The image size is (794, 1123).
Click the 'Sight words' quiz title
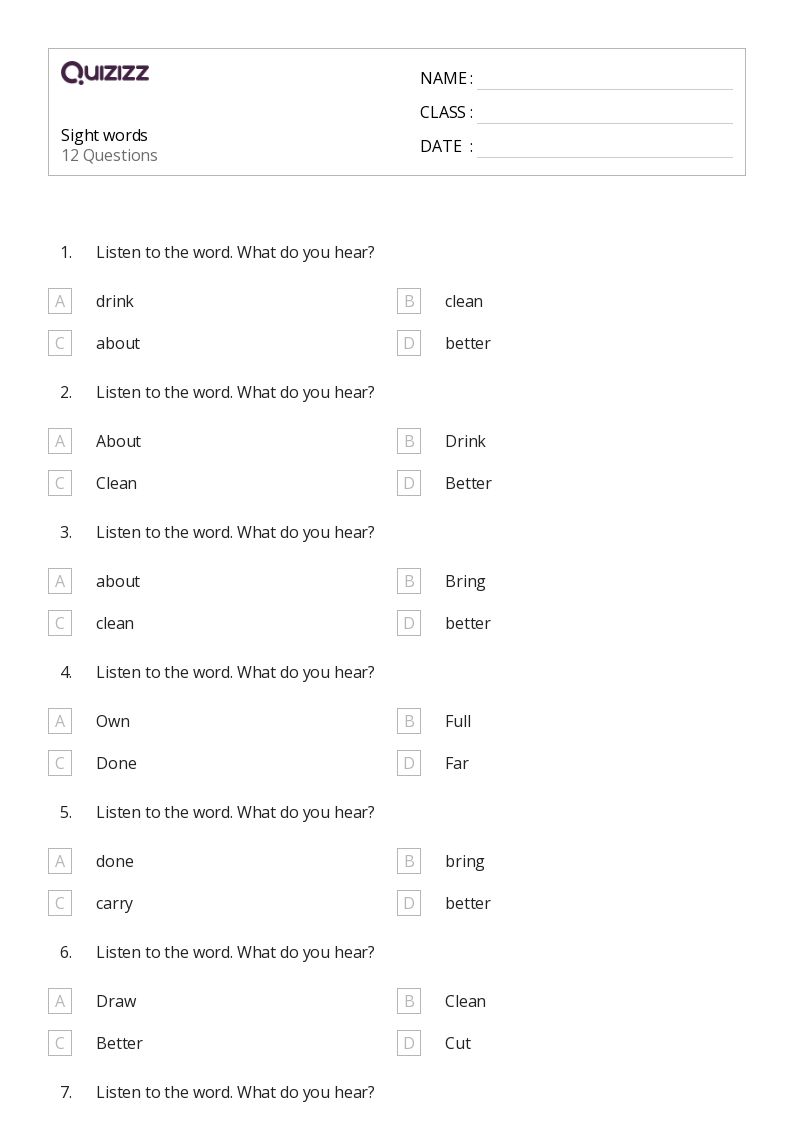click(105, 135)
